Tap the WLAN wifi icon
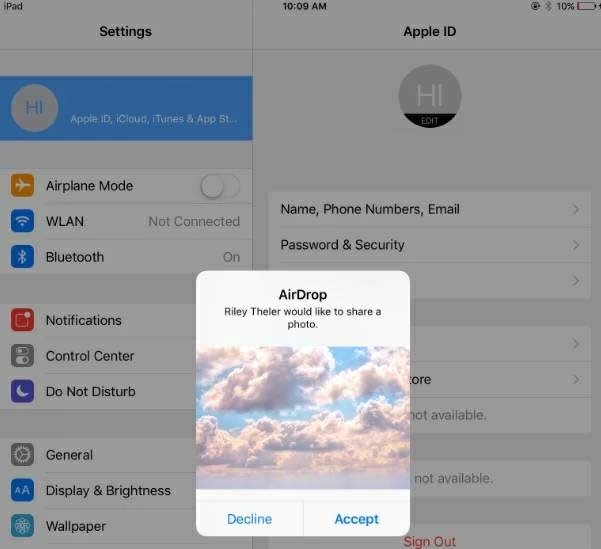The height and width of the screenshot is (549, 601). point(22,221)
